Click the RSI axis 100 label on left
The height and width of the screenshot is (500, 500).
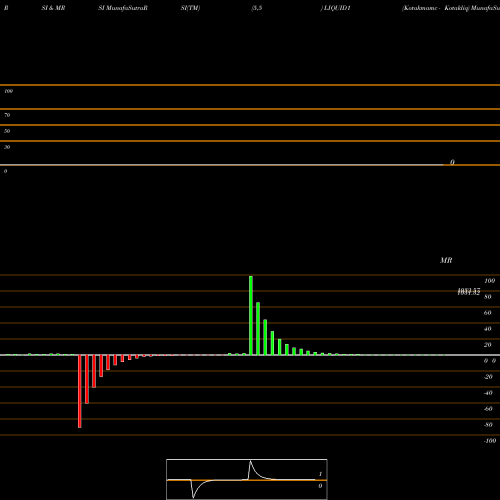click(x=8, y=91)
